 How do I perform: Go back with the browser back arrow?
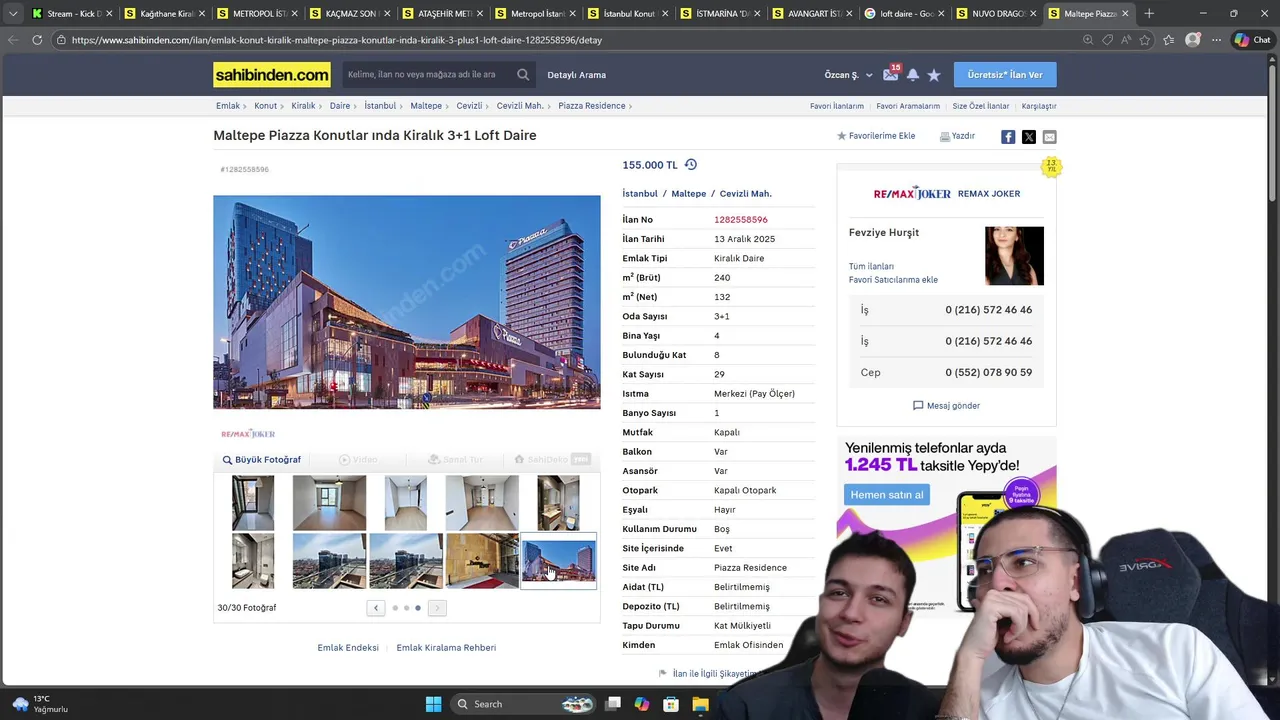(x=13, y=40)
